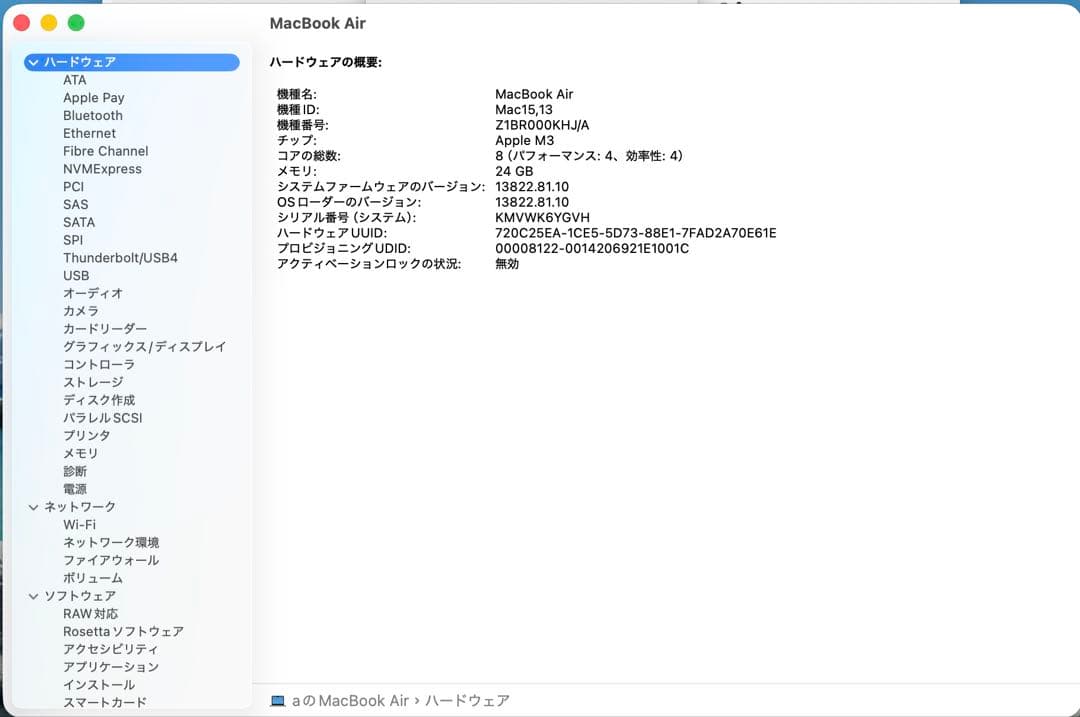Select Apple Pay in the sidebar

(94, 98)
